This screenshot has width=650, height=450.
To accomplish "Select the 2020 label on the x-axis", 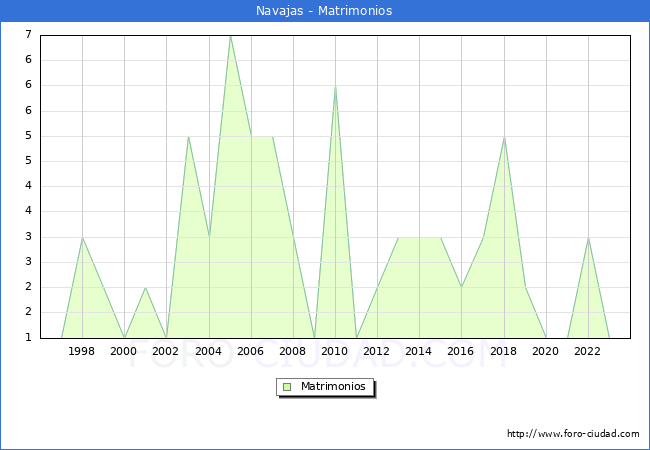I will pos(545,351).
